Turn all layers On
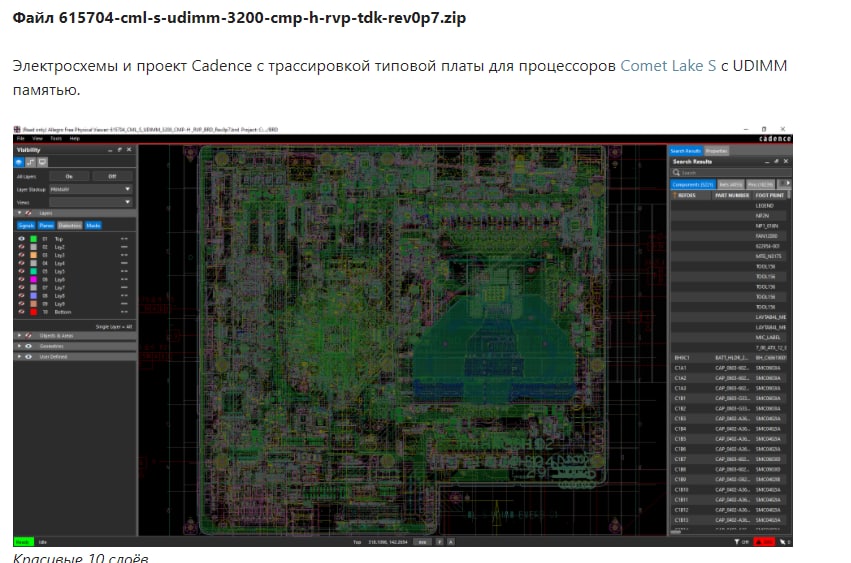851x563 pixels. [x=69, y=176]
